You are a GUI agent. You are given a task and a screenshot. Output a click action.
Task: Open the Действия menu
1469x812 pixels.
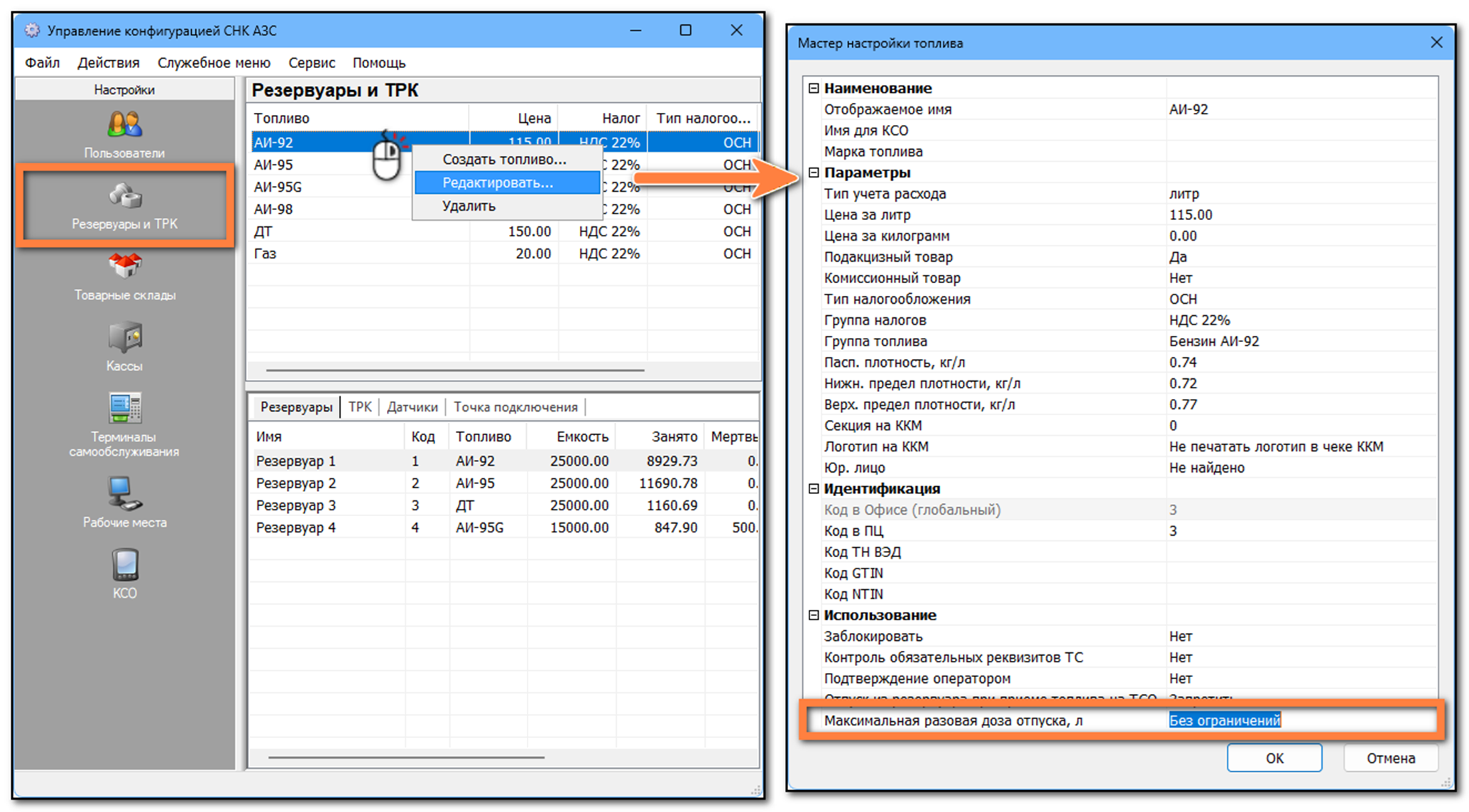pyautogui.click(x=109, y=62)
